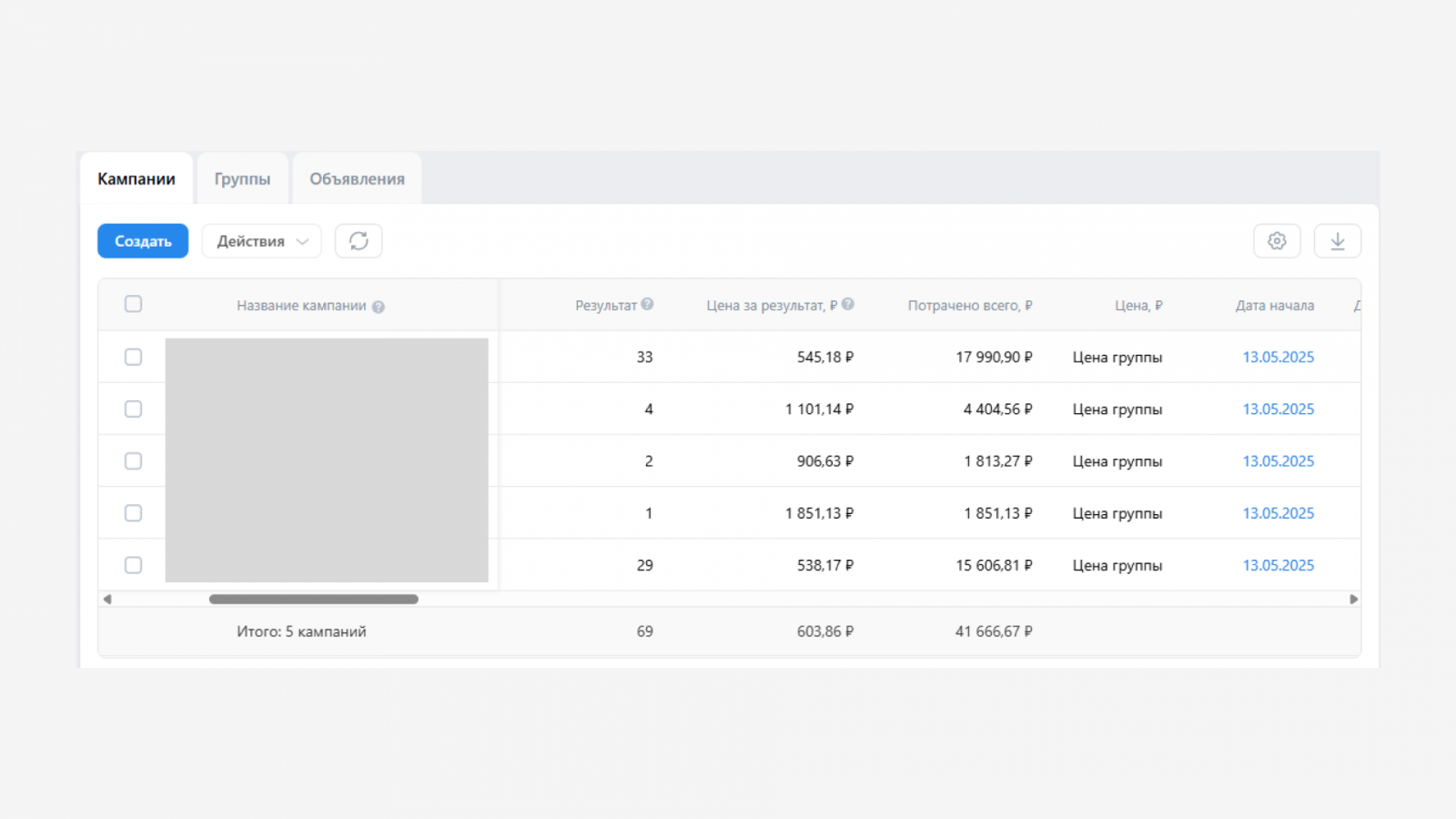Click the download arrow icon
This screenshot has height=819, width=1456.
pos(1337,241)
